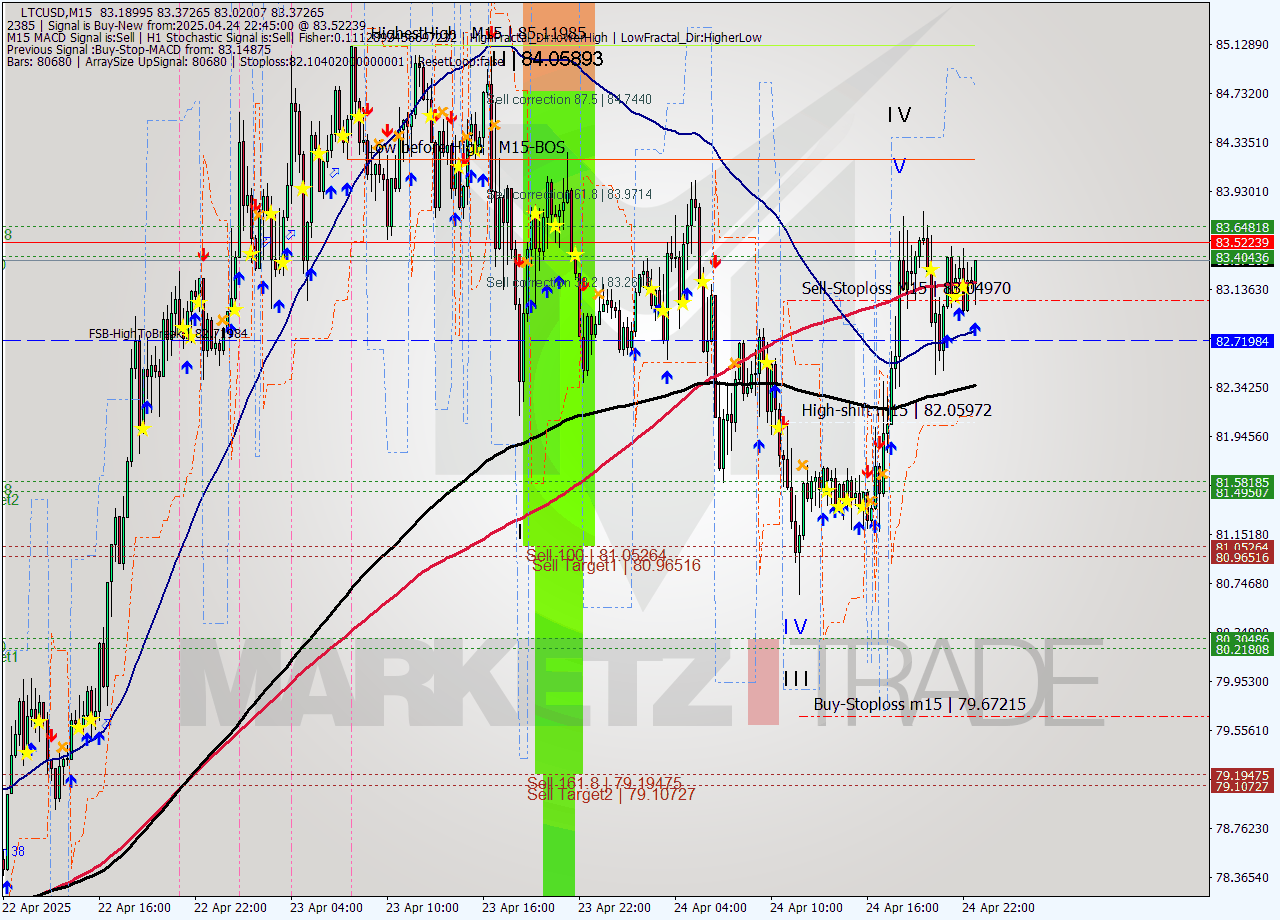Click the Roman numeral 'IV' marker top right
This screenshot has width=1280, height=920.
point(897,115)
